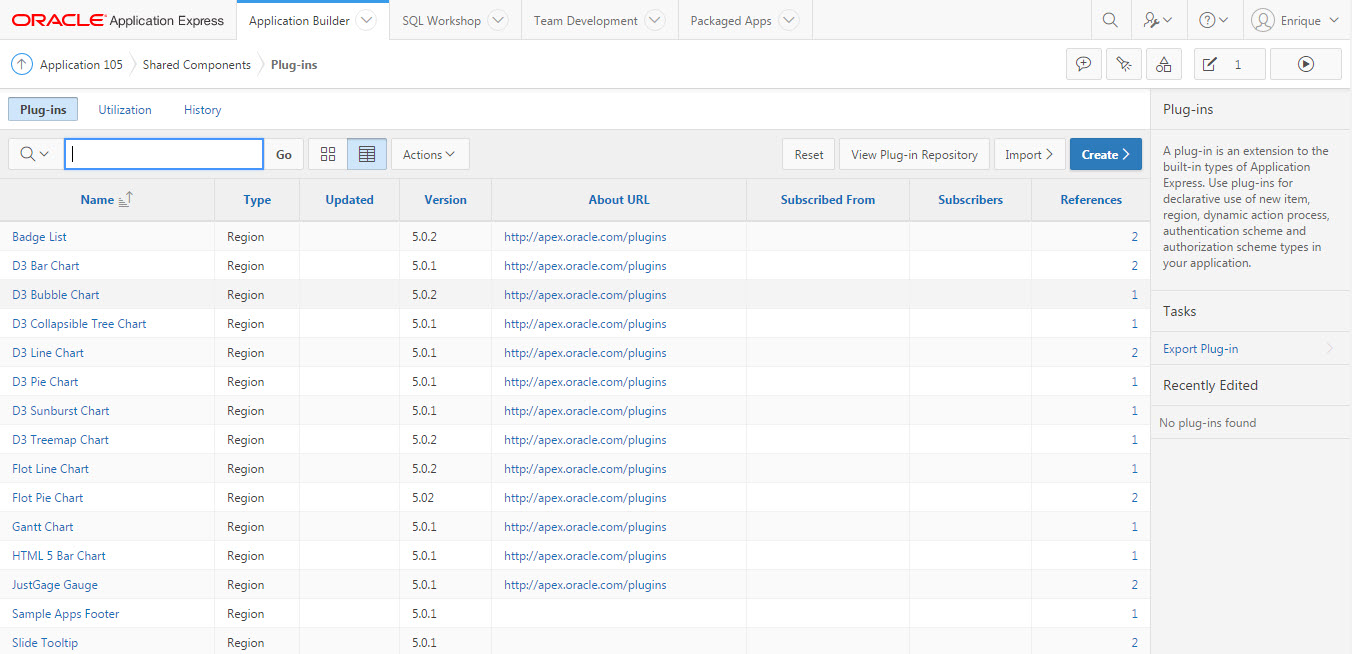Switch to the Utilization tab
The image size is (1352, 654).
(x=124, y=109)
